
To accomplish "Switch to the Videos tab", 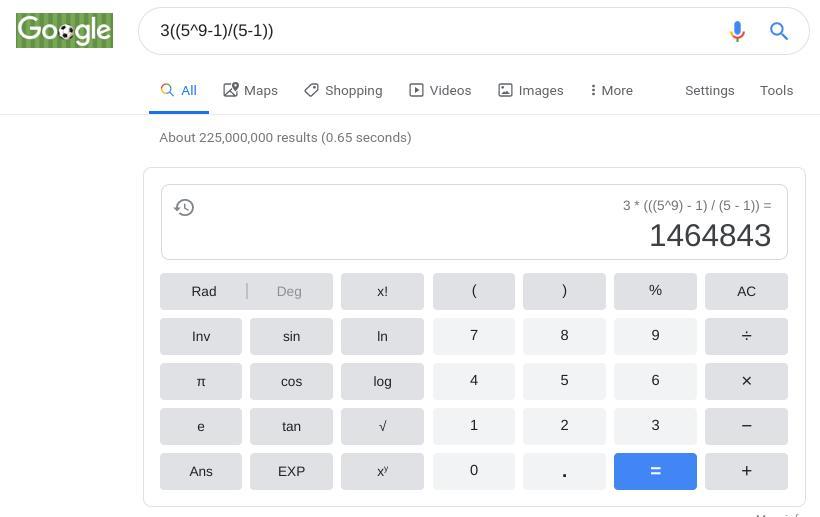I will [440, 90].
